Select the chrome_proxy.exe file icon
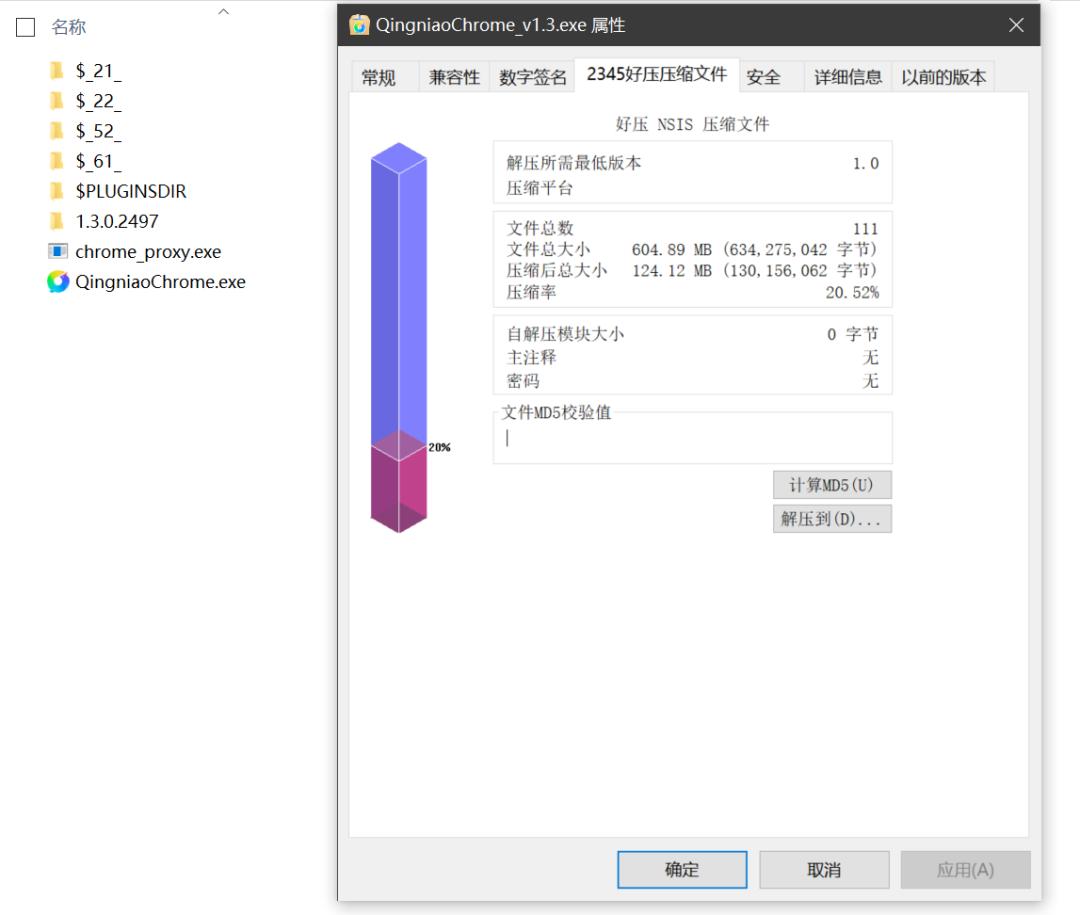Image resolution: width=1080 pixels, height=915 pixels. click(x=57, y=252)
